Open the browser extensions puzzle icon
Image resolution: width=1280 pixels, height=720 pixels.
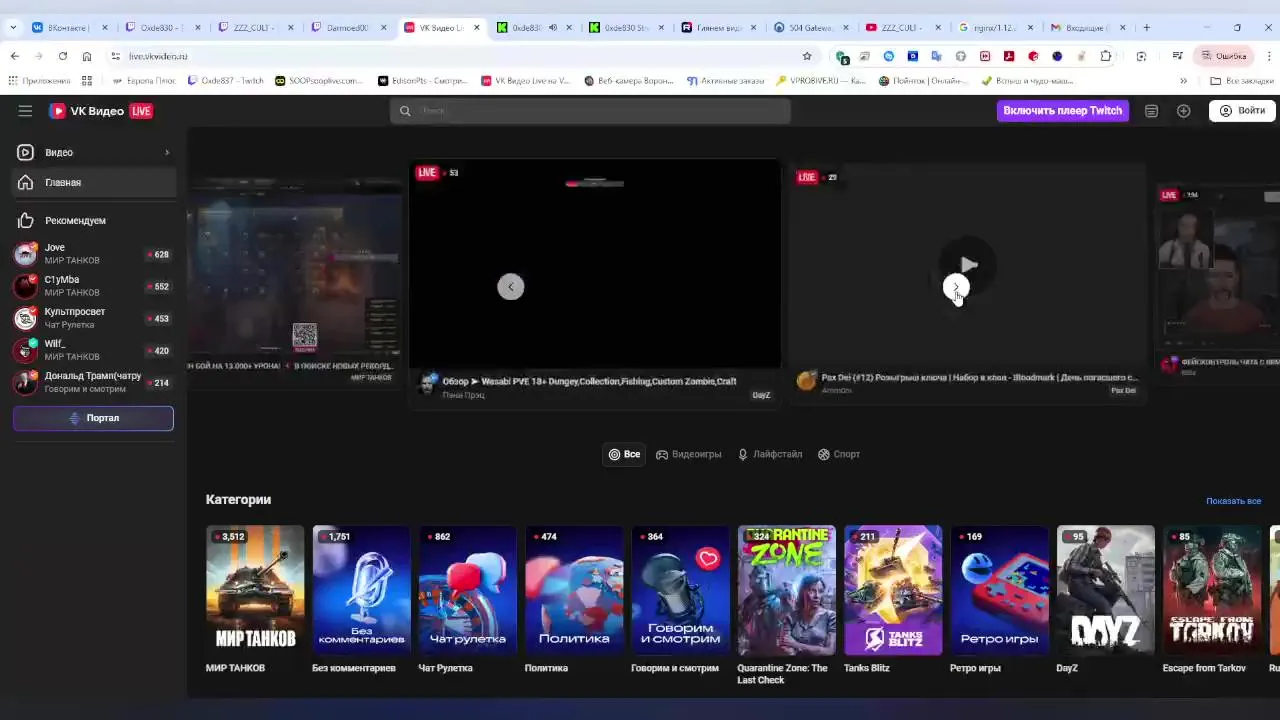(1105, 56)
